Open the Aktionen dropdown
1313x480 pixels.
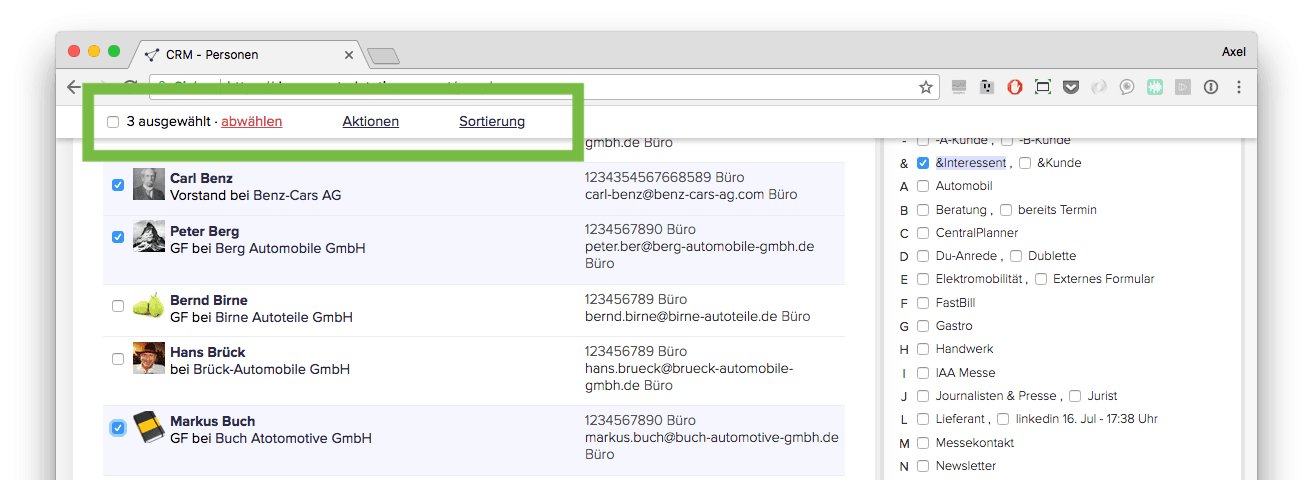pos(370,122)
